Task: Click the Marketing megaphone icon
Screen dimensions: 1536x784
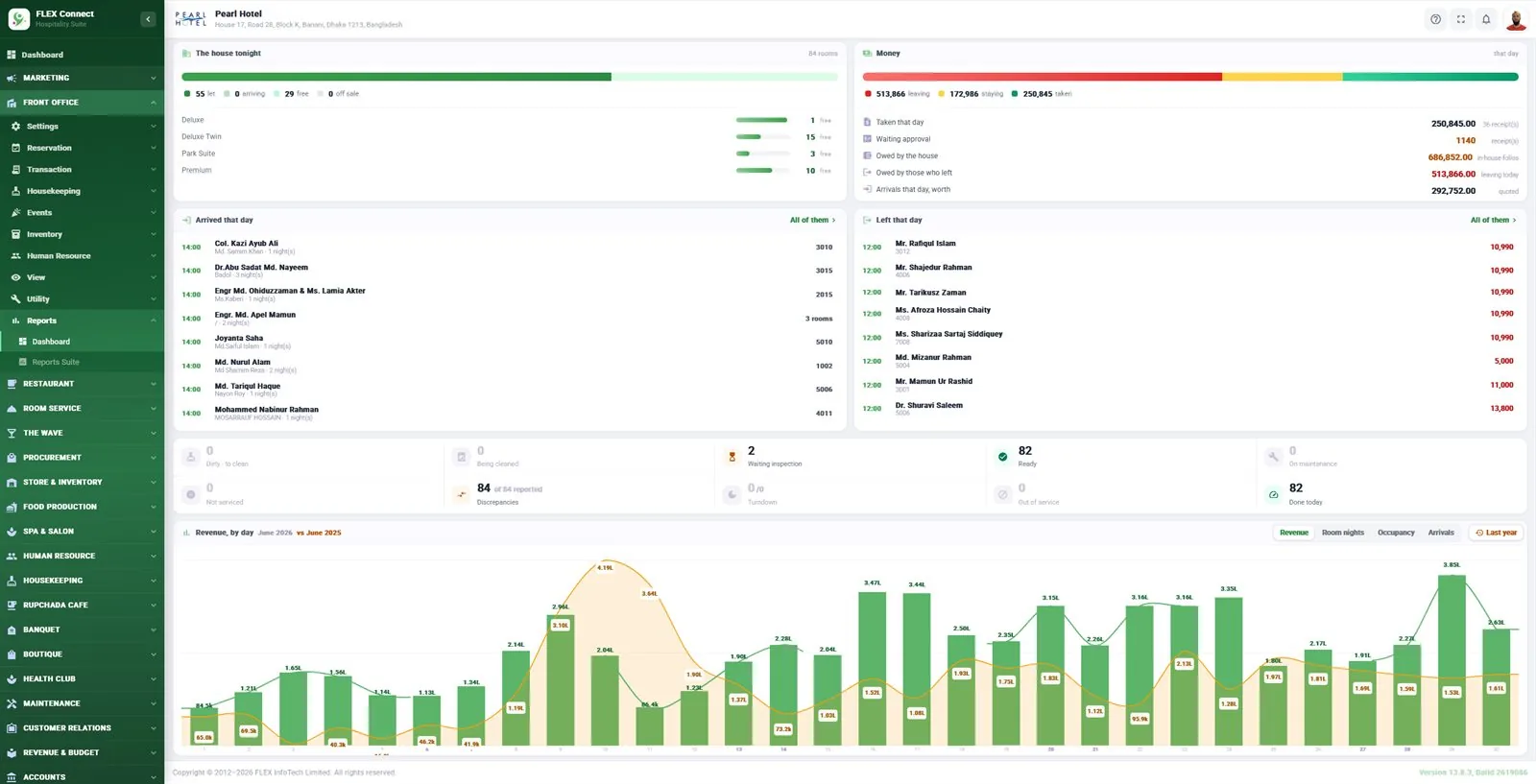Action: [12, 78]
